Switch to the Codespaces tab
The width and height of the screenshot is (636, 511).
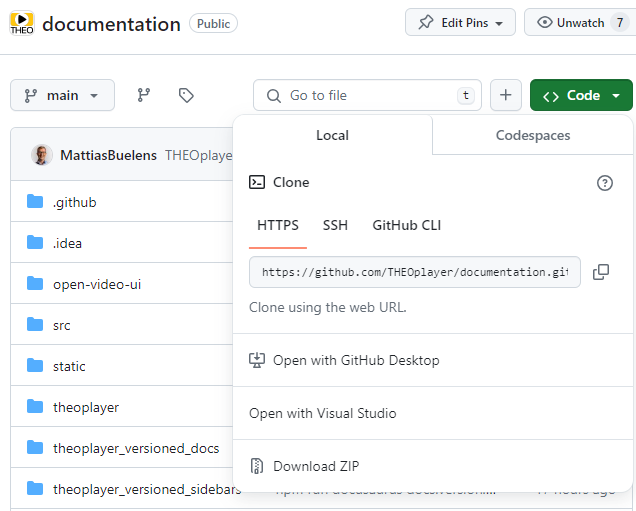pyautogui.click(x=533, y=135)
